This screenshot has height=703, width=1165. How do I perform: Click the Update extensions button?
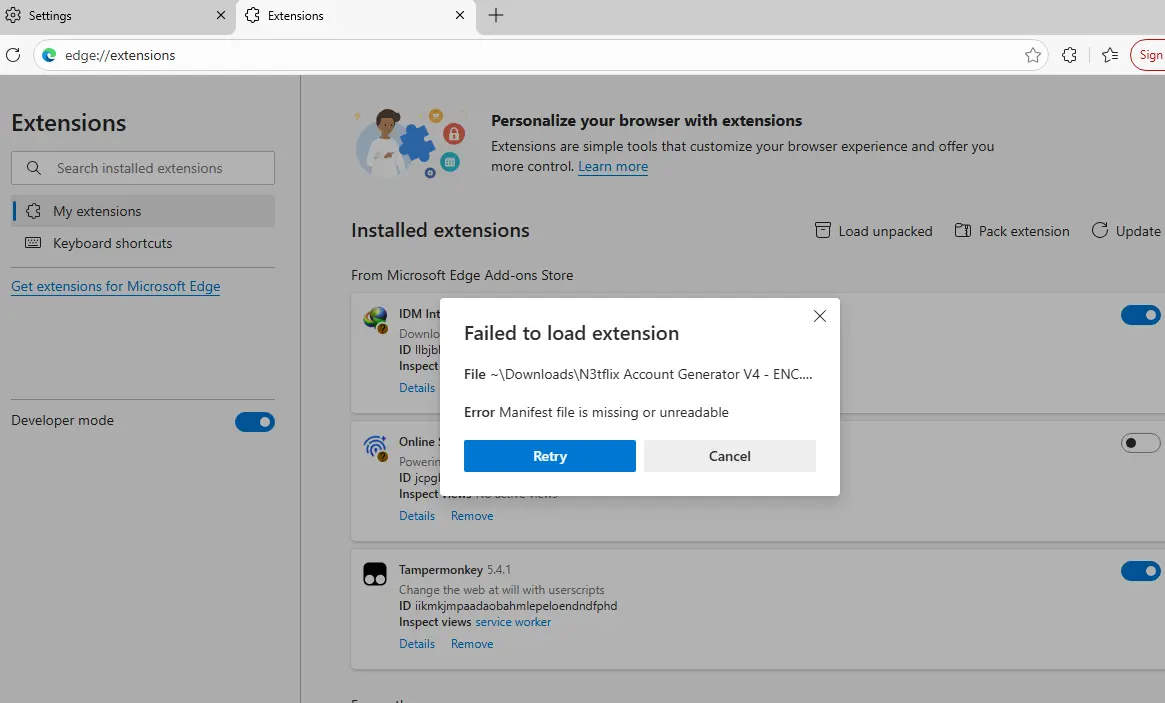point(1126,231)
